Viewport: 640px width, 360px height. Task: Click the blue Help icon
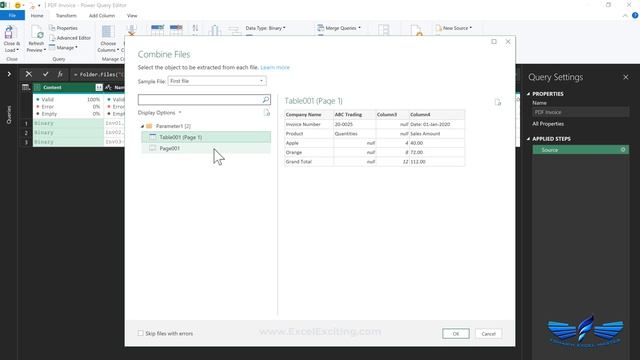[635, 16]
